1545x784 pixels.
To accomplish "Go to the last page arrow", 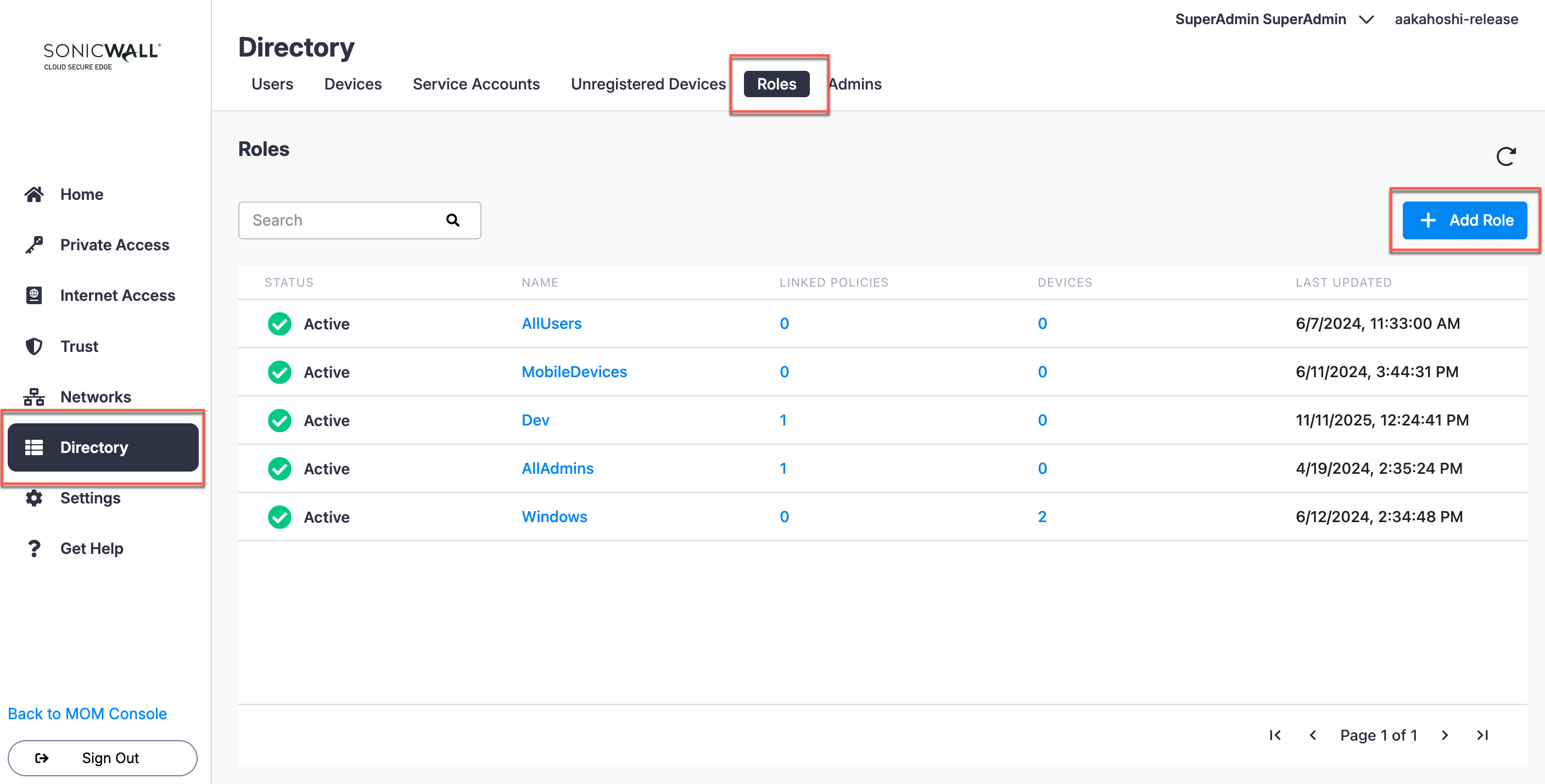I will (1482, 735).
